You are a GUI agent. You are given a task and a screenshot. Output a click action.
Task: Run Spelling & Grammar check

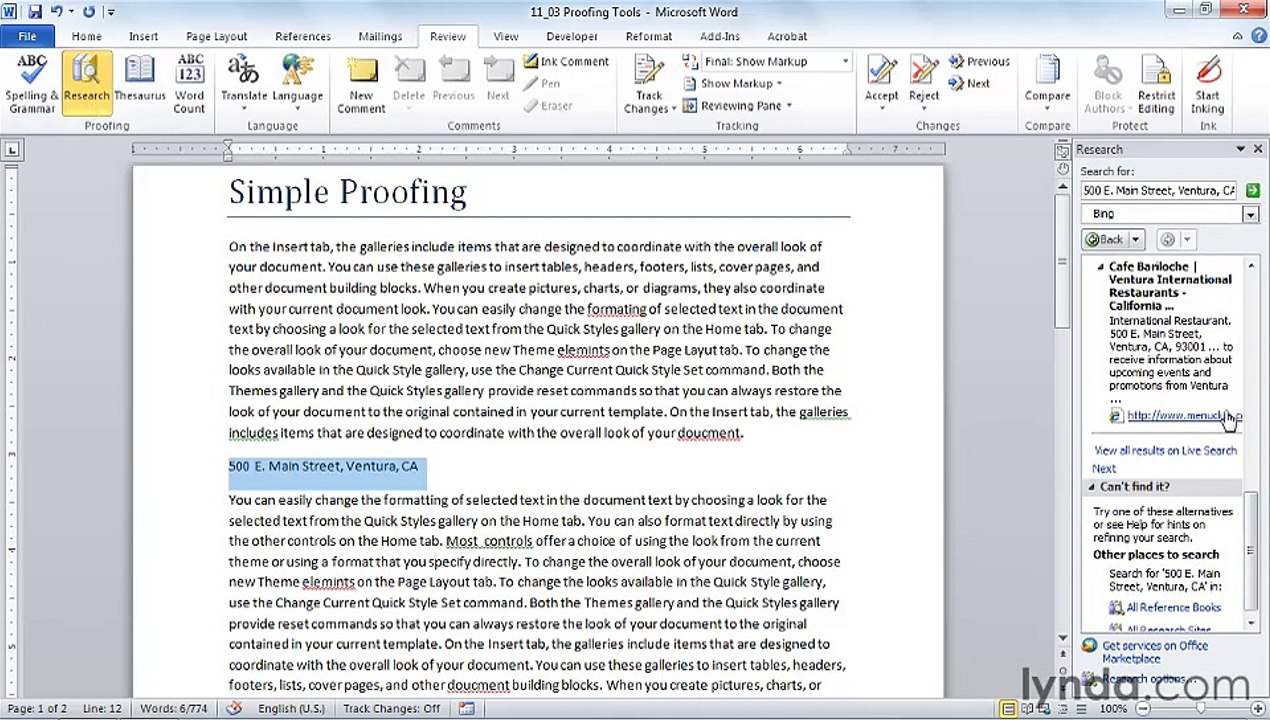click(x=32, y=84)
